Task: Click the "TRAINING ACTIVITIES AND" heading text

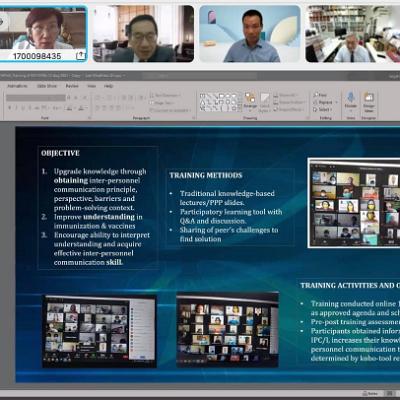Action: click(x=347, y=286)
